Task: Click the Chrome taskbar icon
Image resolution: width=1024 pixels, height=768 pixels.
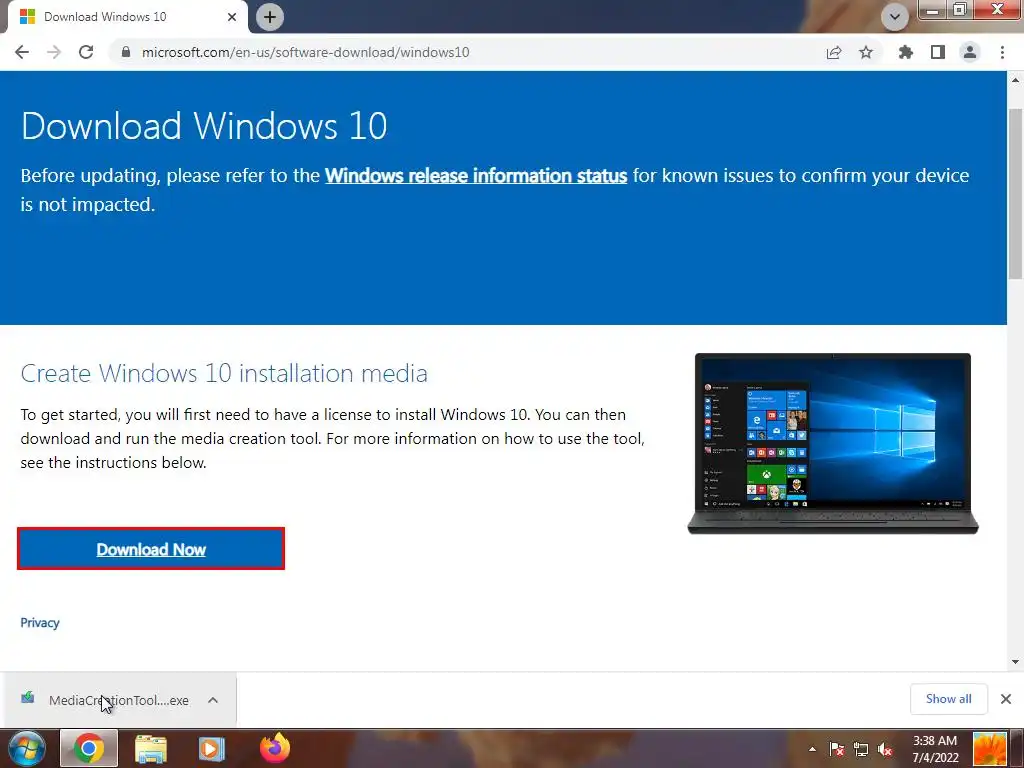Action: point(89,748)
